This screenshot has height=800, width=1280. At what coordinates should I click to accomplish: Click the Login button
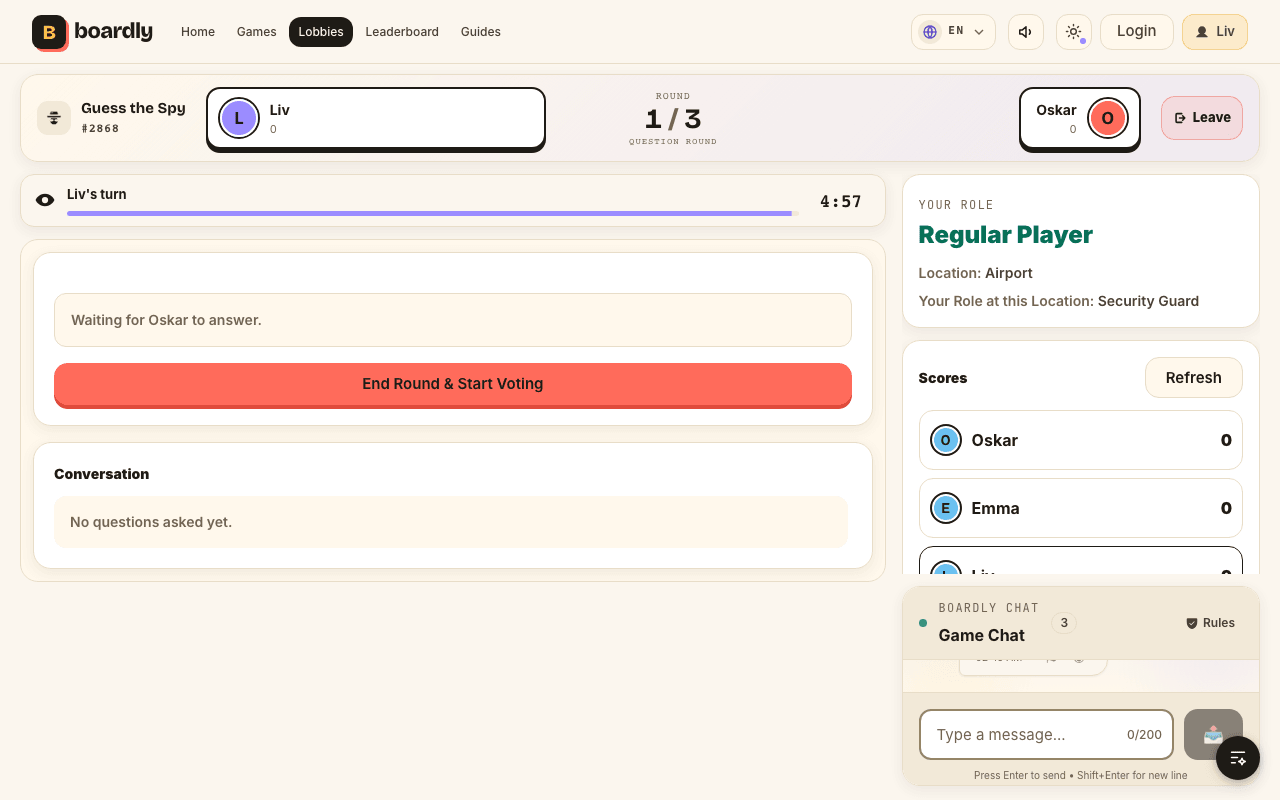click(1137, 32)
